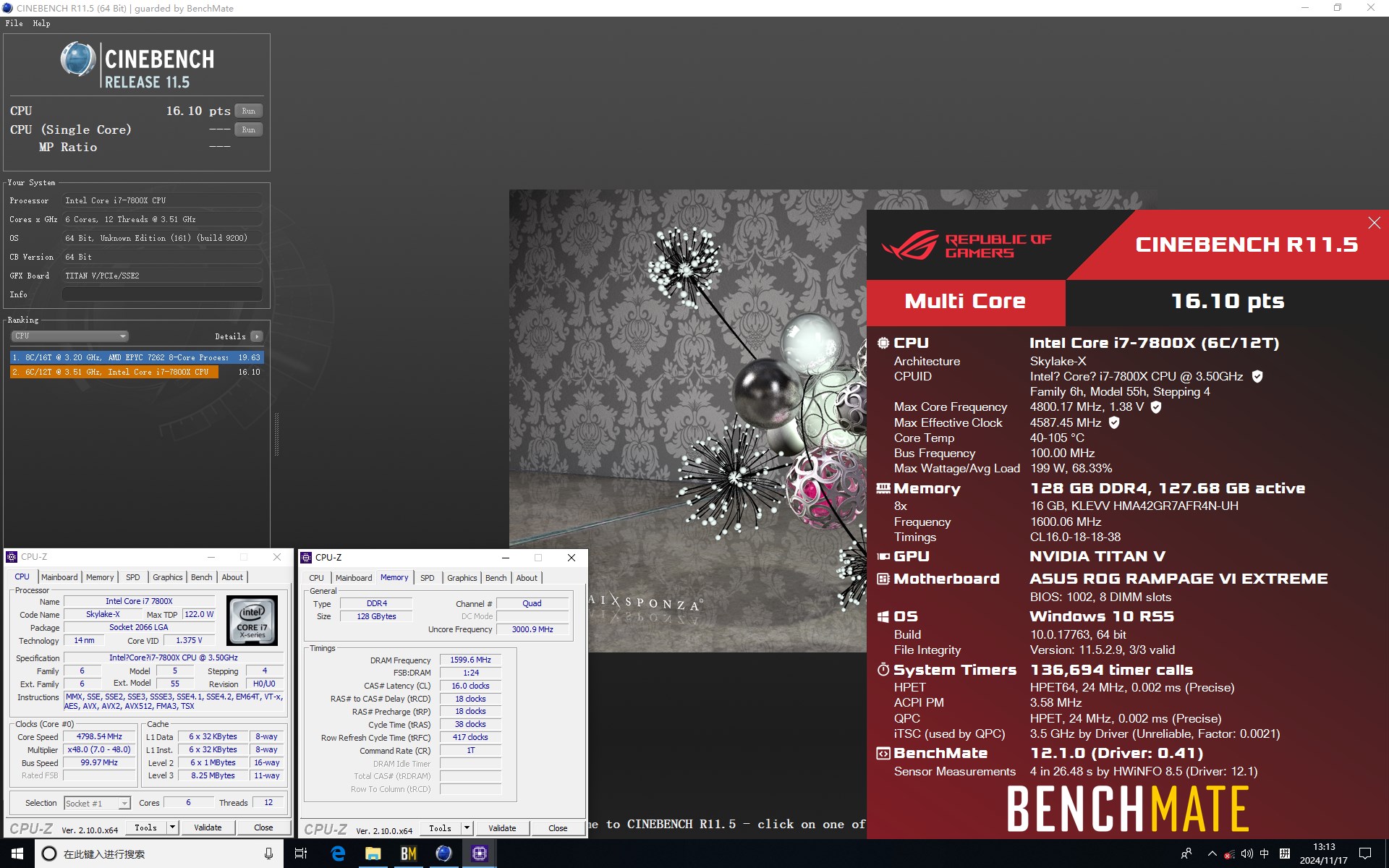Click the DRAM Frequency value 1599.6 MHz

click(x=470, y=660)
